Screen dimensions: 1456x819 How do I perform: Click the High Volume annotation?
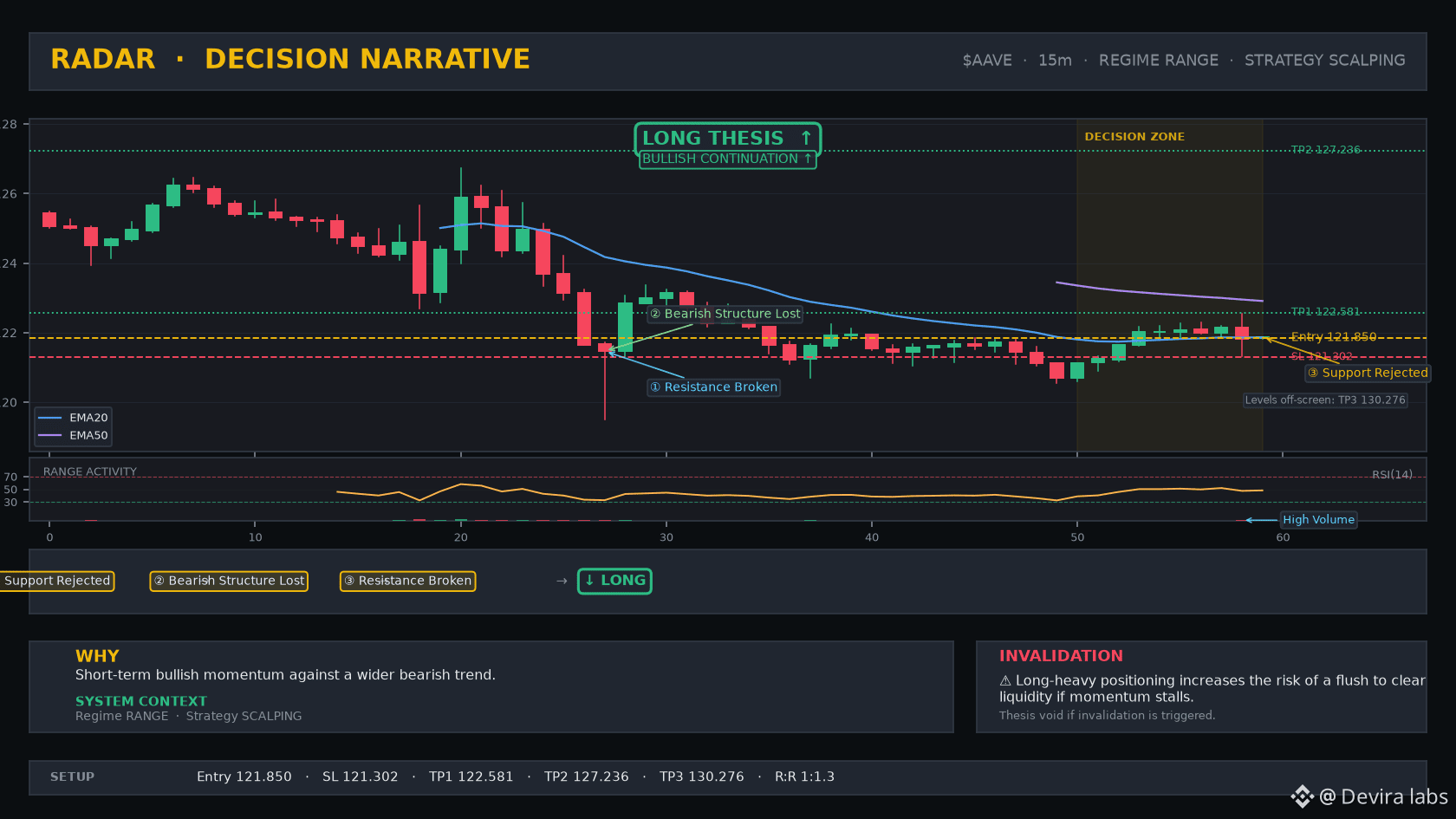click(1318, 520)
